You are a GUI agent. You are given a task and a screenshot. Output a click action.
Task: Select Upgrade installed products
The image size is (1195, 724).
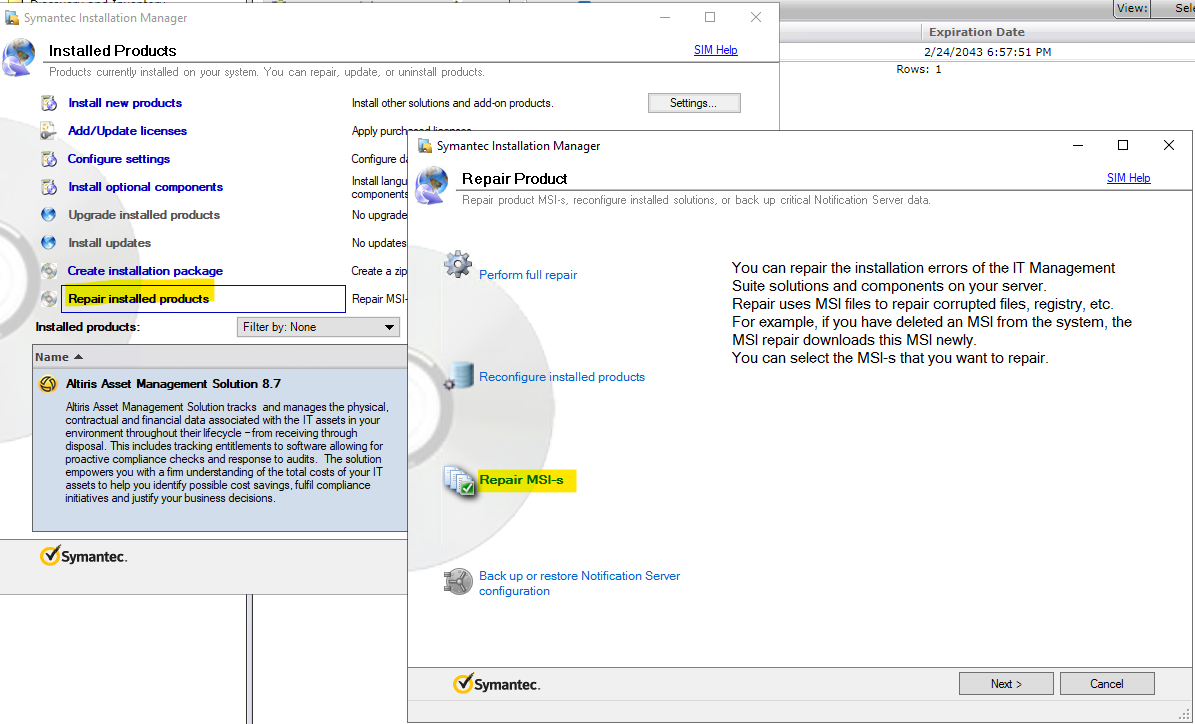[144, 215]
